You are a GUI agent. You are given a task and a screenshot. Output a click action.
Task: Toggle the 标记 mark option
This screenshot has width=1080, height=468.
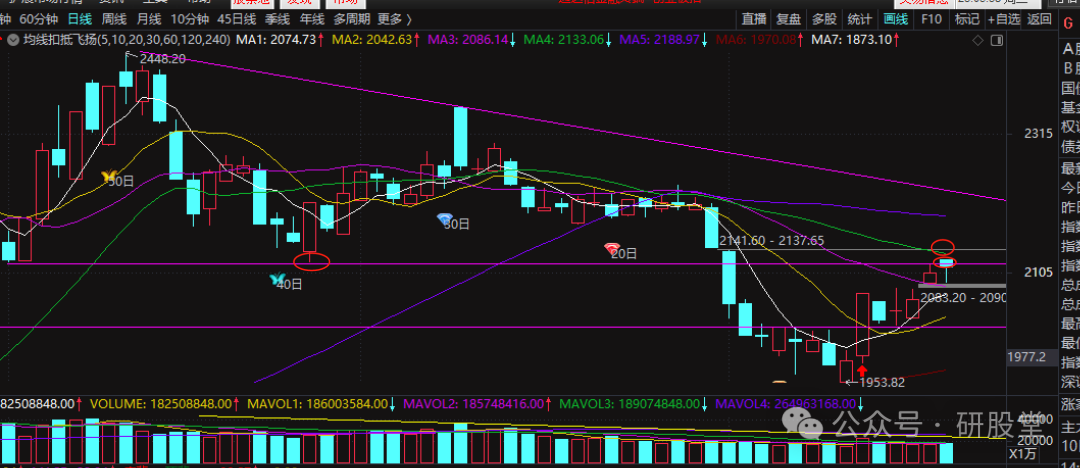tap(966, 19)
